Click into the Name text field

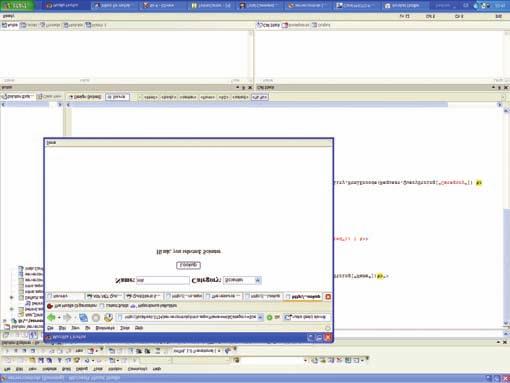[162, 280]
